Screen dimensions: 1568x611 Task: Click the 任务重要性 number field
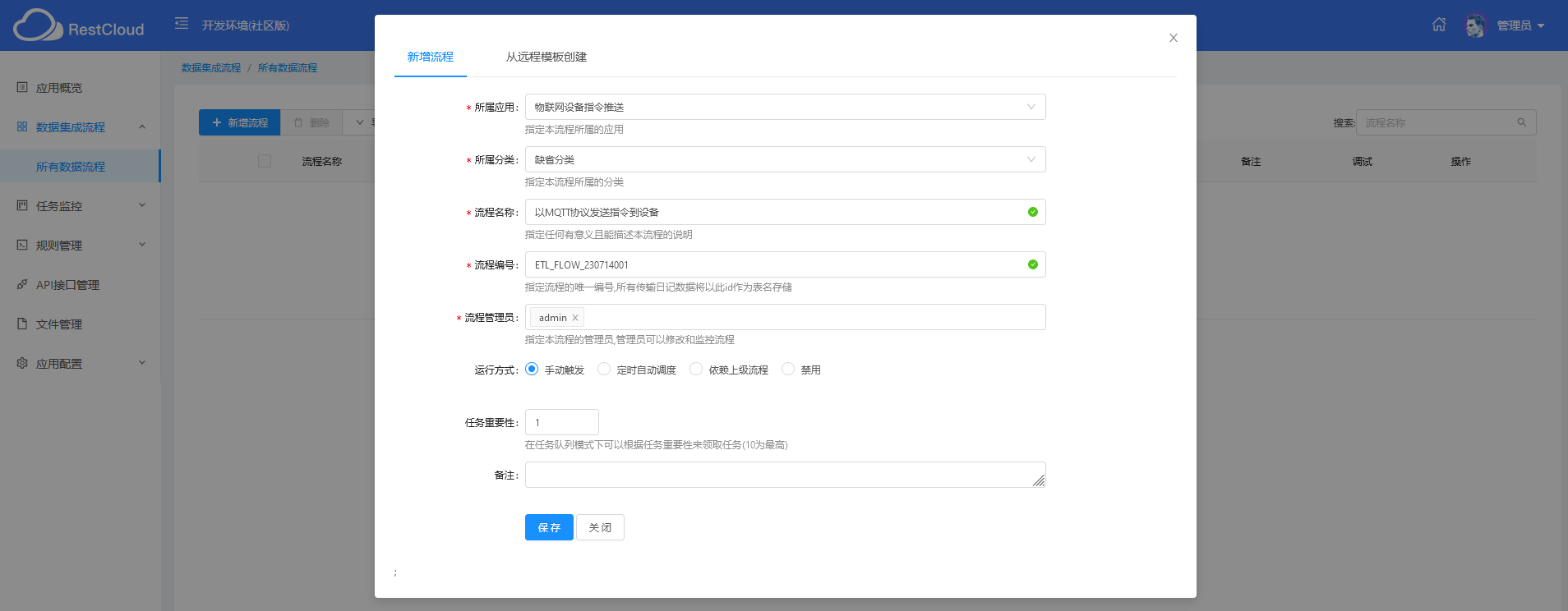562,422
